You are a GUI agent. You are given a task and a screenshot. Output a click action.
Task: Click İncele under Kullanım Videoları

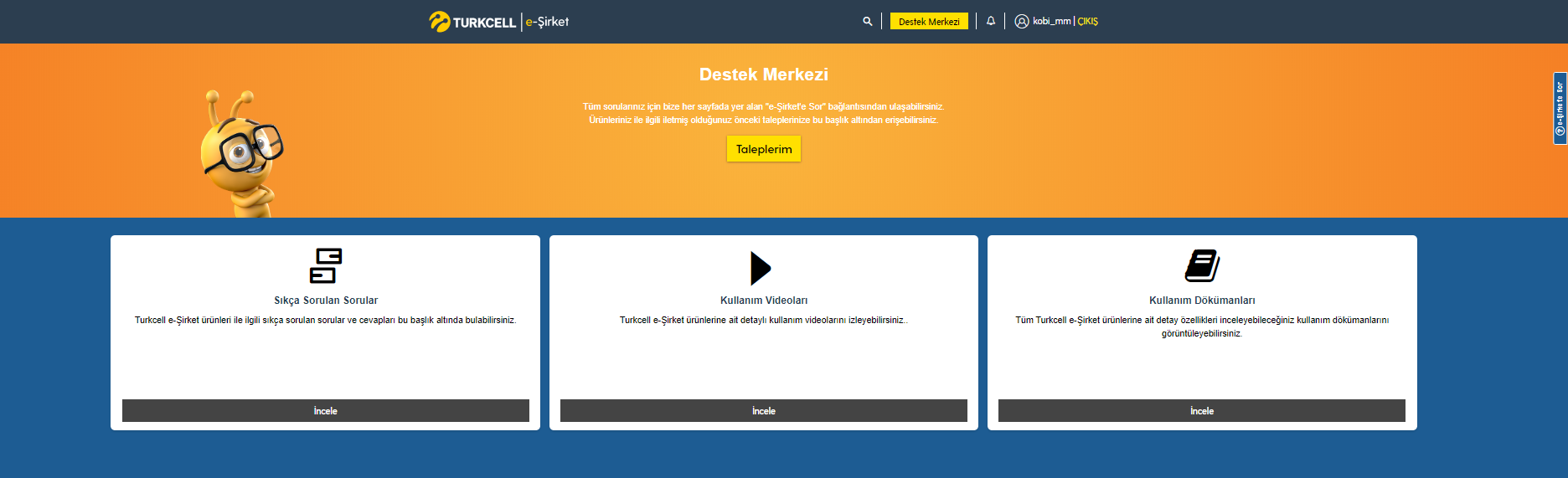point(764,411)
